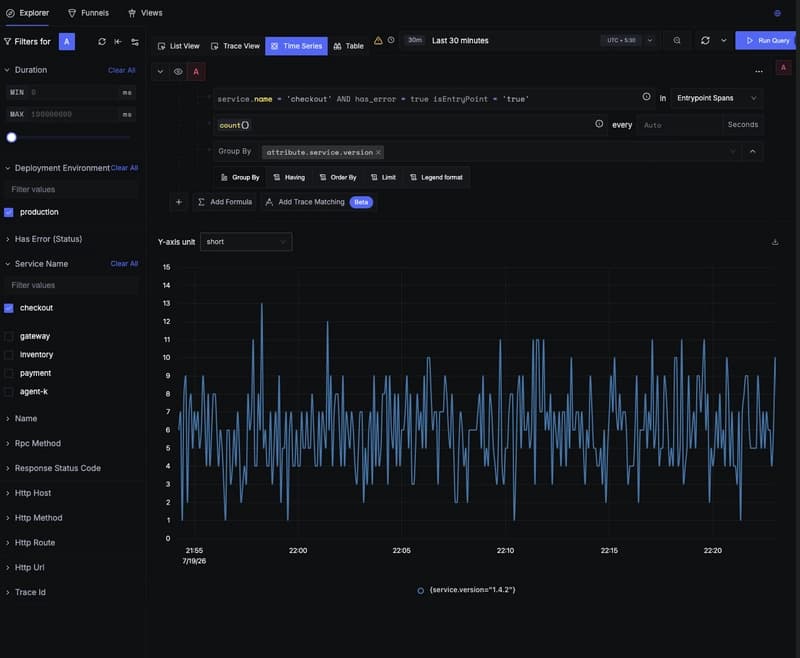Remove attribute.service.version group by tag
The width and height of the screenshot is (800, 658).
(378, 153)
